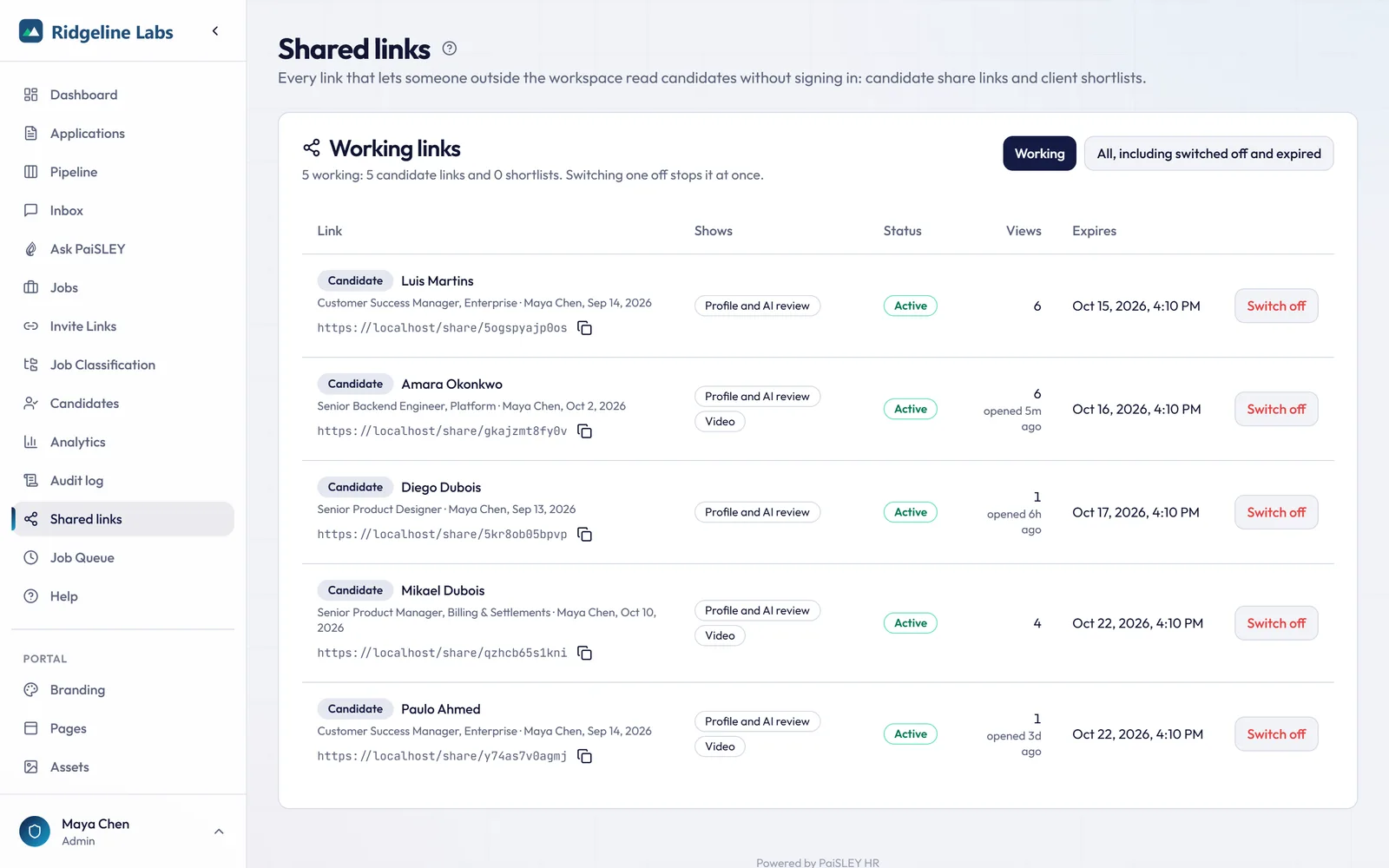Screen dimensions: 1389x868
Task: Switch off Mikael Dubois link
Action: pos(1276,623)
